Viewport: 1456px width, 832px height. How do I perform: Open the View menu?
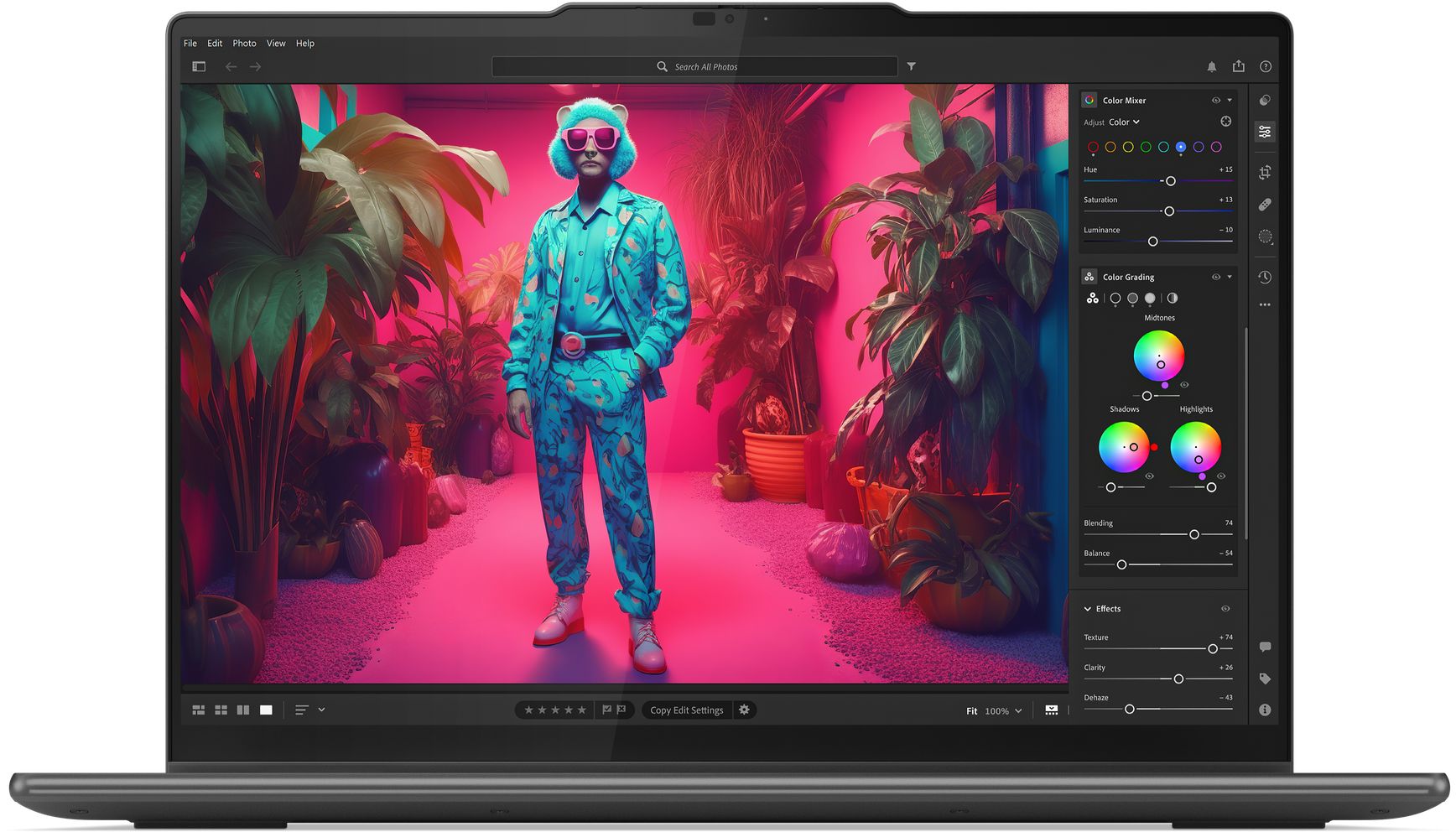[276, 44]
